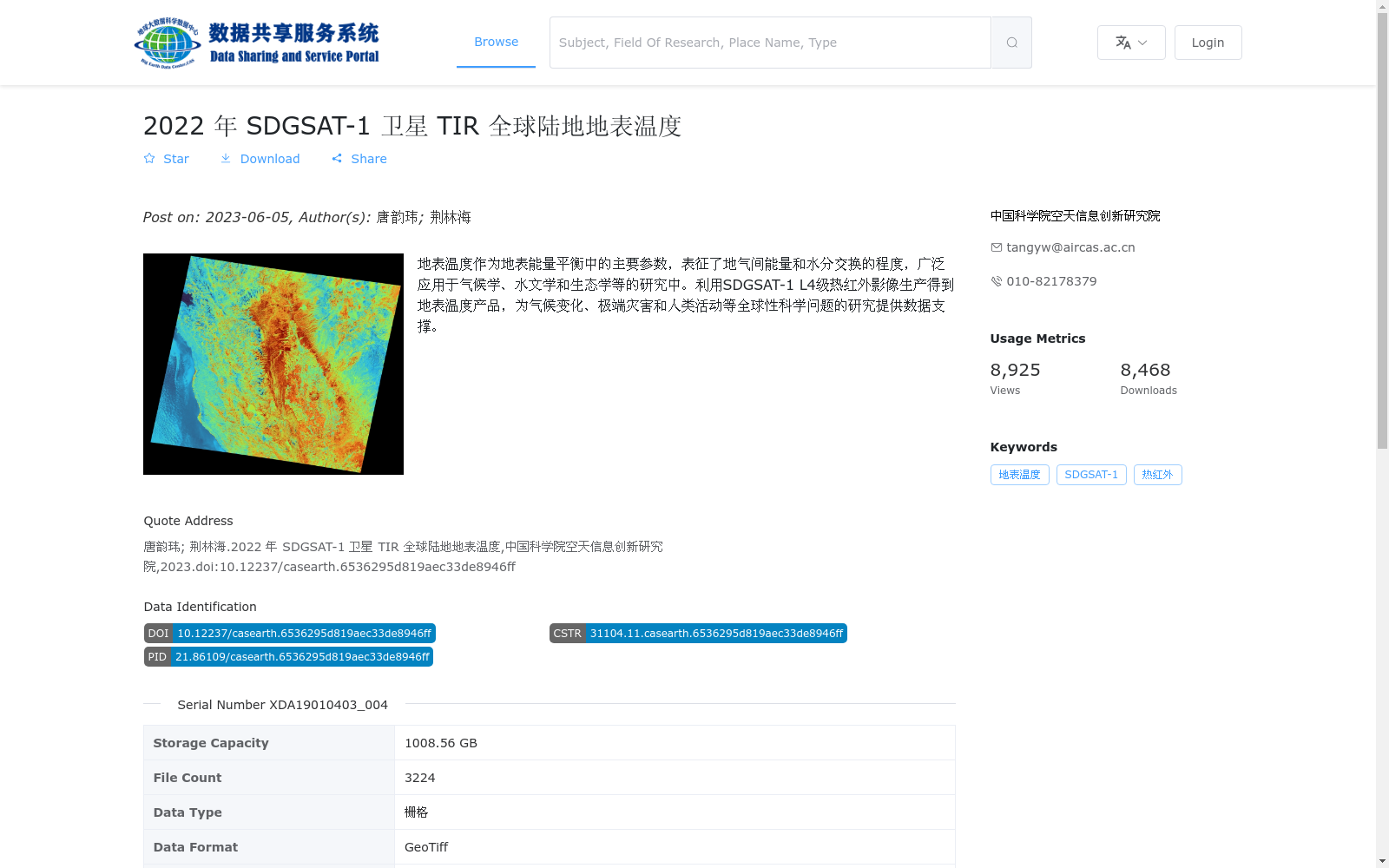Click the Data Sharing and Service Portal logo
Image resolution: width=1389 pixels, height=868 pixels.
tap(257, 43)
